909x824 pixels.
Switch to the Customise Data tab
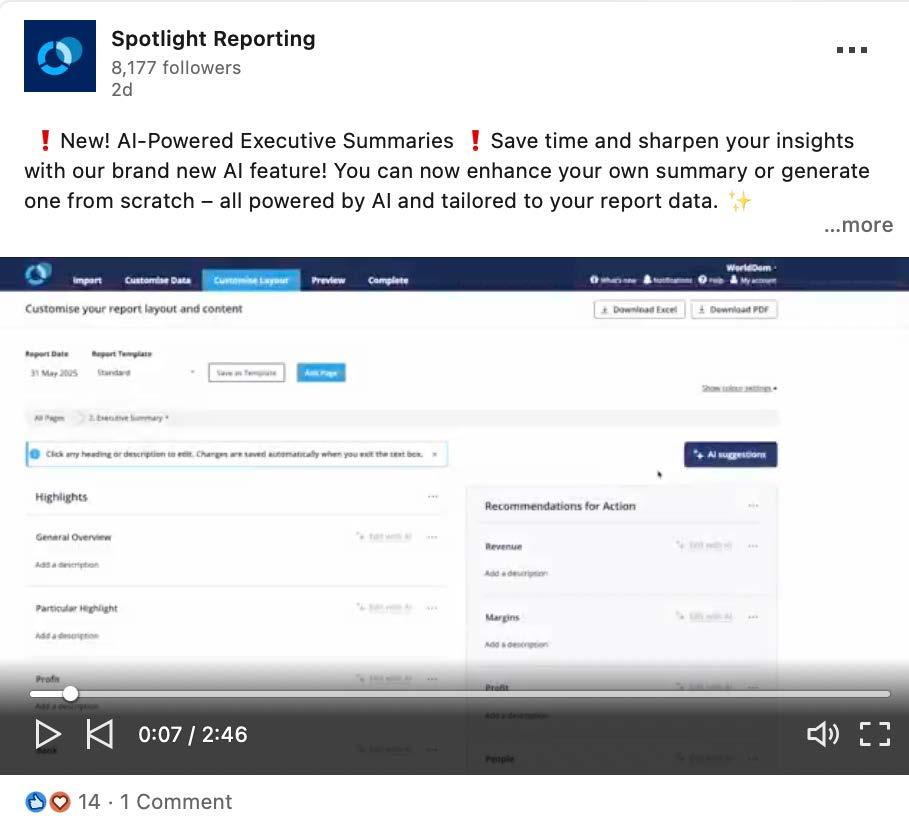click(x=158, y=281)
